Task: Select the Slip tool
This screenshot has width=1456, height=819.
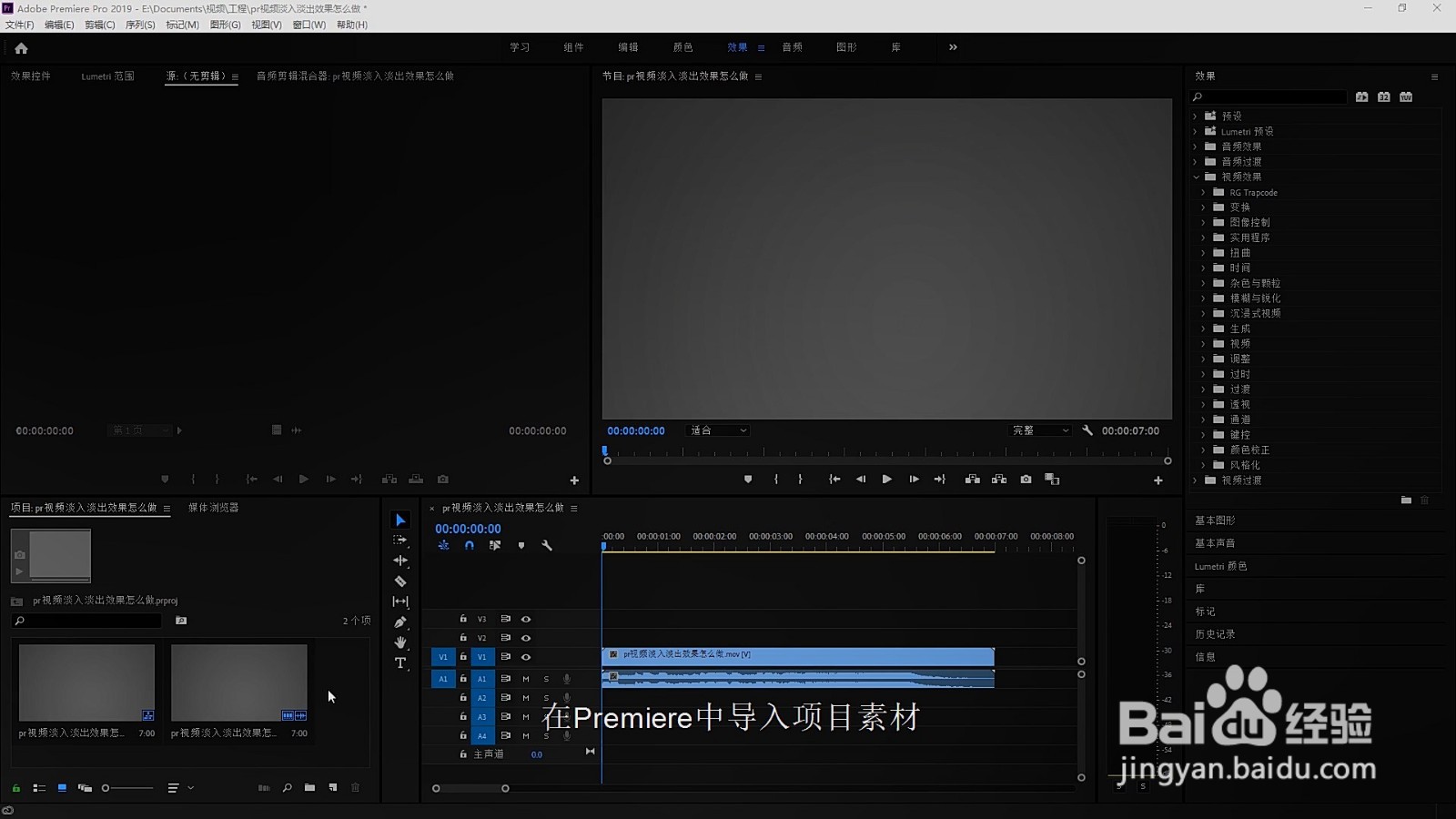Action: [x=400, y=602]
